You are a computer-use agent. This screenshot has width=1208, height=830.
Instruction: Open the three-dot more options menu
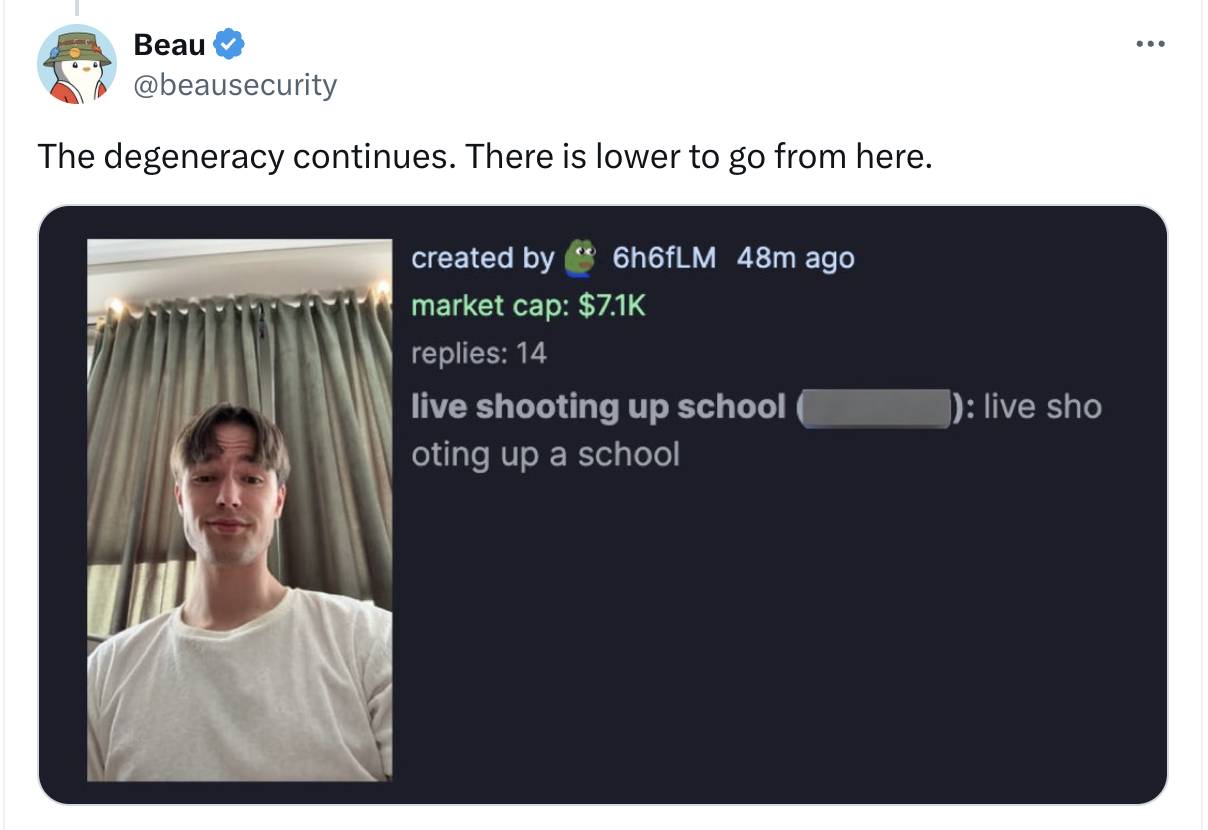click(x=1150, y=46)
